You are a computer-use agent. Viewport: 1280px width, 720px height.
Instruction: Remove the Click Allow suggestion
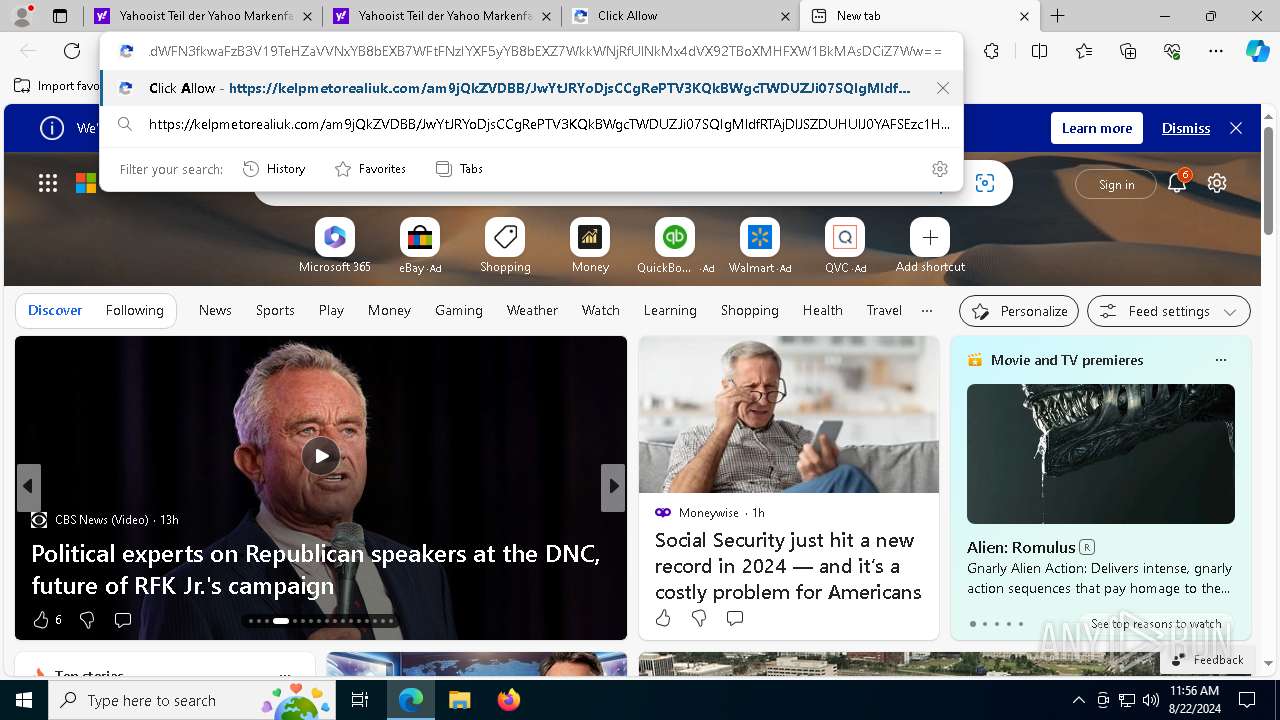[943, 88]
